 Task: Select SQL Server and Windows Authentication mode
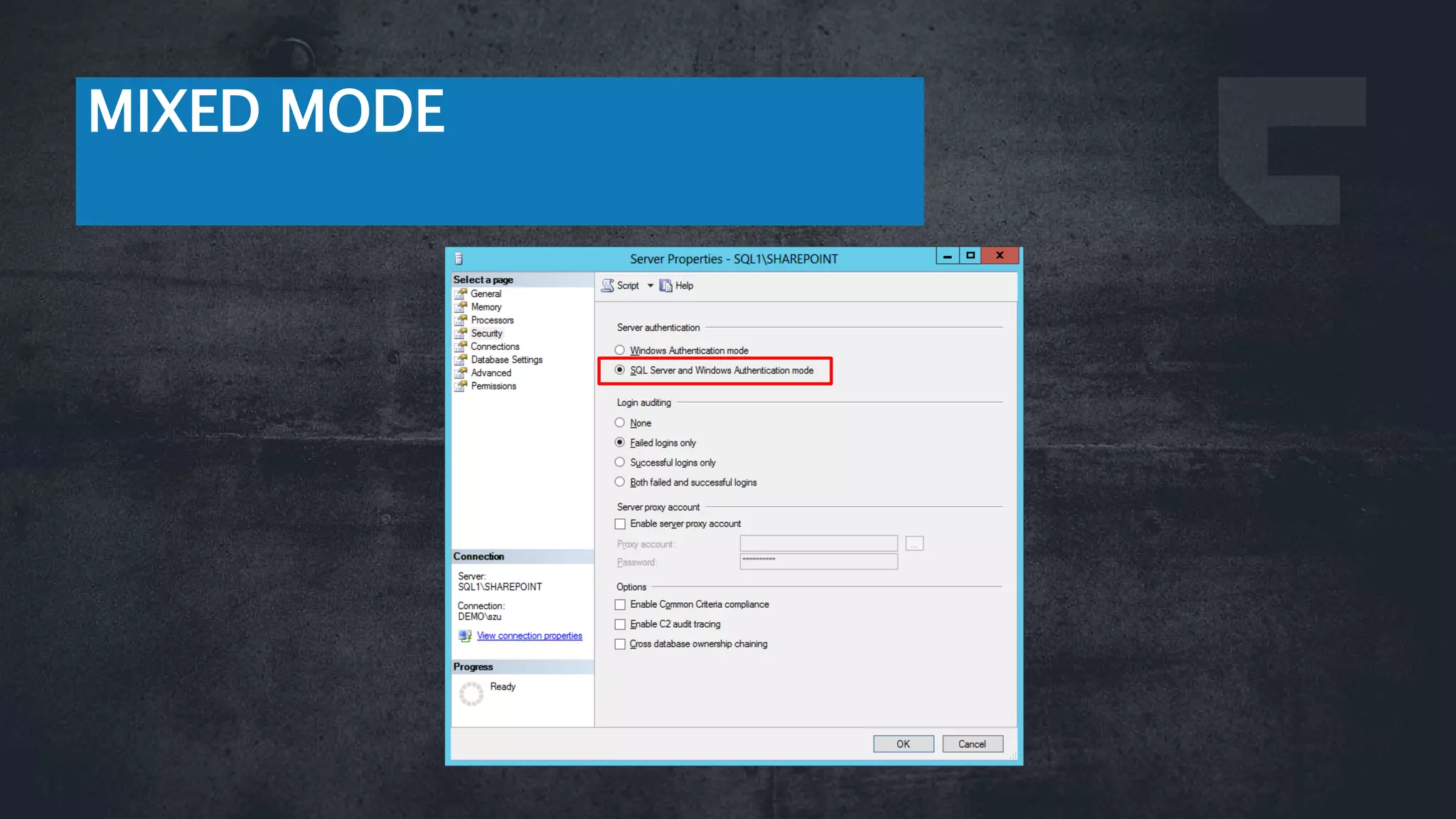(620, 370)
